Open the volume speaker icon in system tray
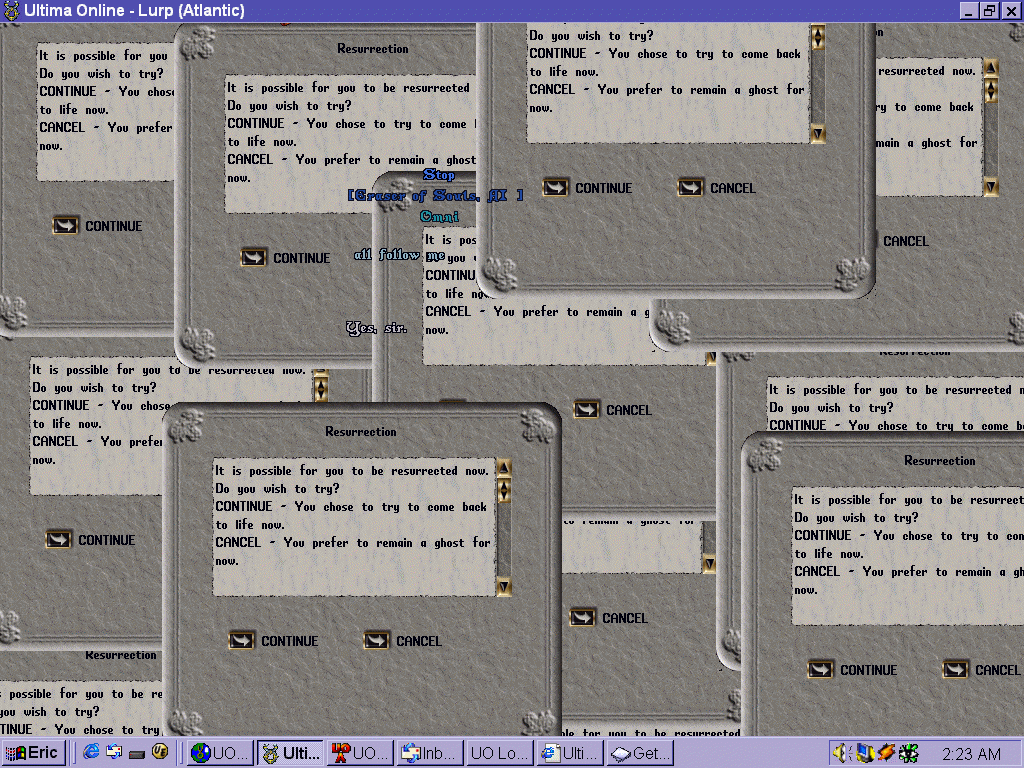The image size is (1024, 768). 840,753
